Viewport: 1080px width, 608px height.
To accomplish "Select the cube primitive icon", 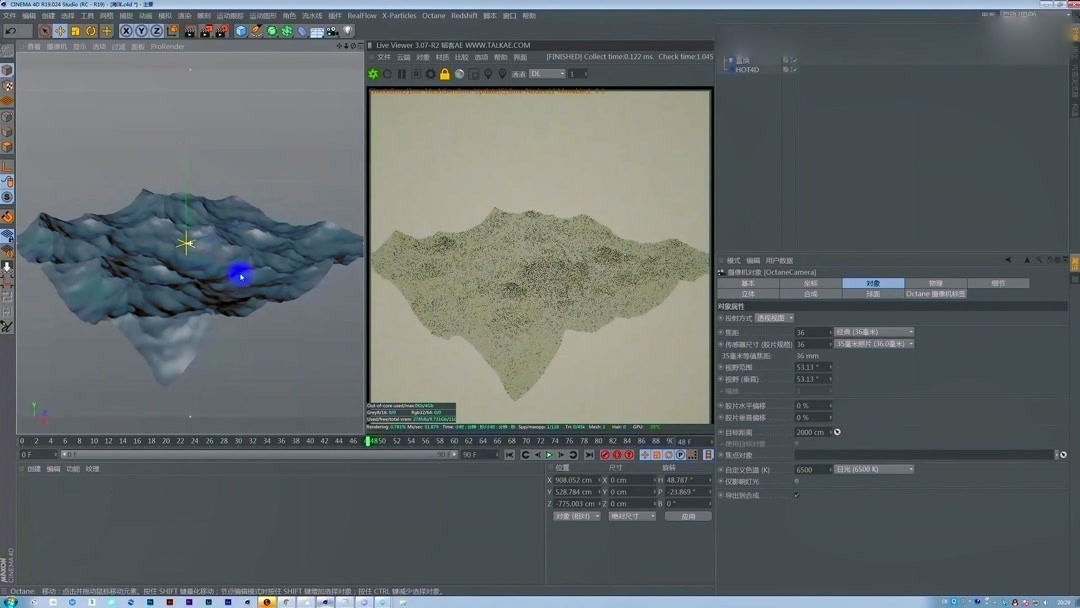I will click(240, 30).
